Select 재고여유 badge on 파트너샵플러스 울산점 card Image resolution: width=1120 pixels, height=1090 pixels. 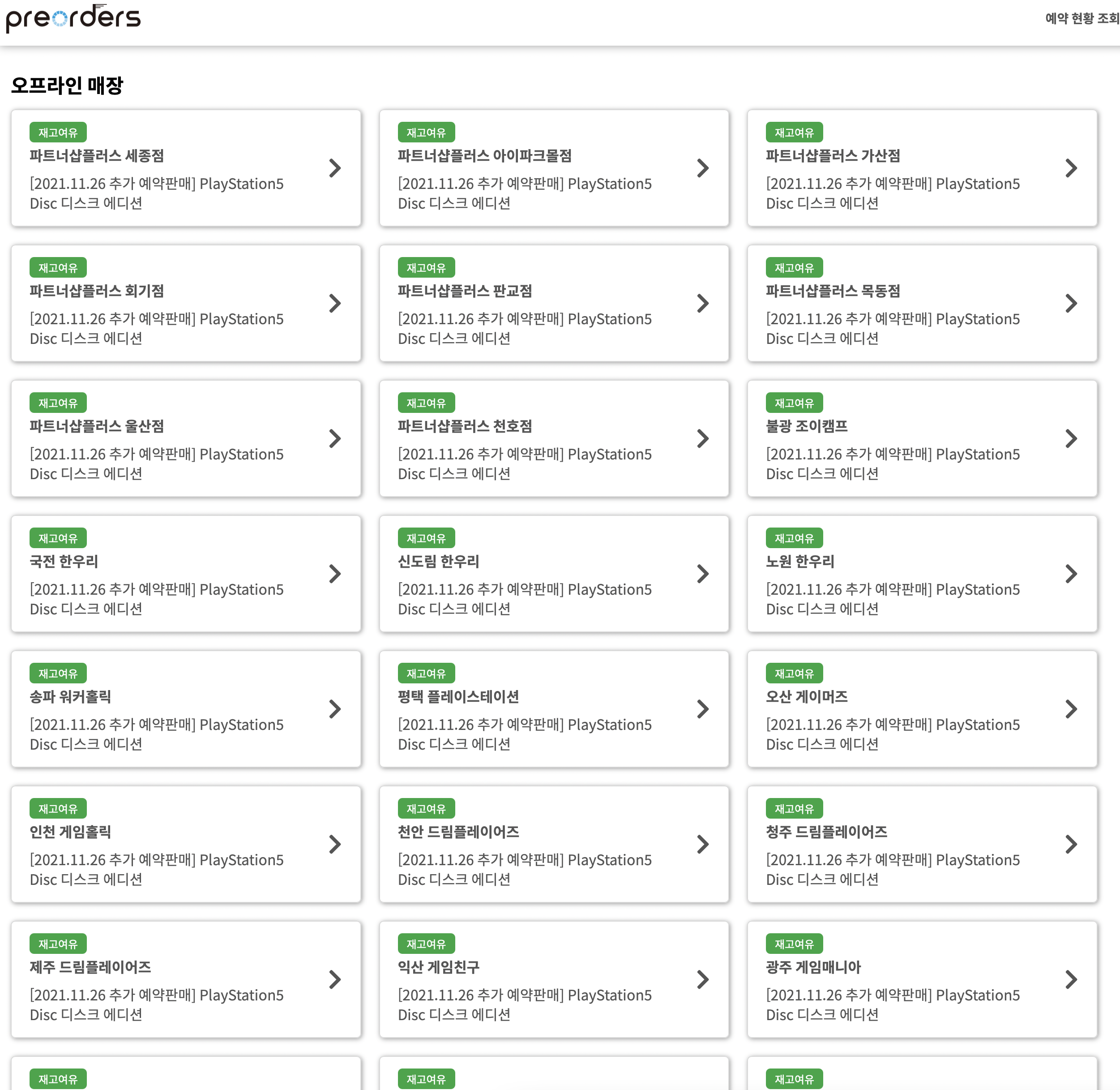(x=58, y=403)
